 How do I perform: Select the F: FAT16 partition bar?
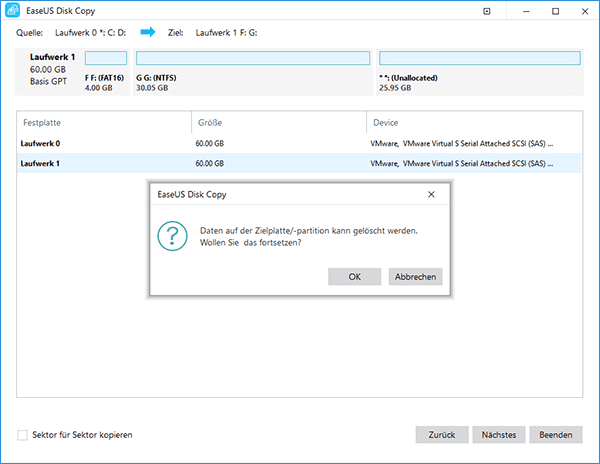[106, 58]
